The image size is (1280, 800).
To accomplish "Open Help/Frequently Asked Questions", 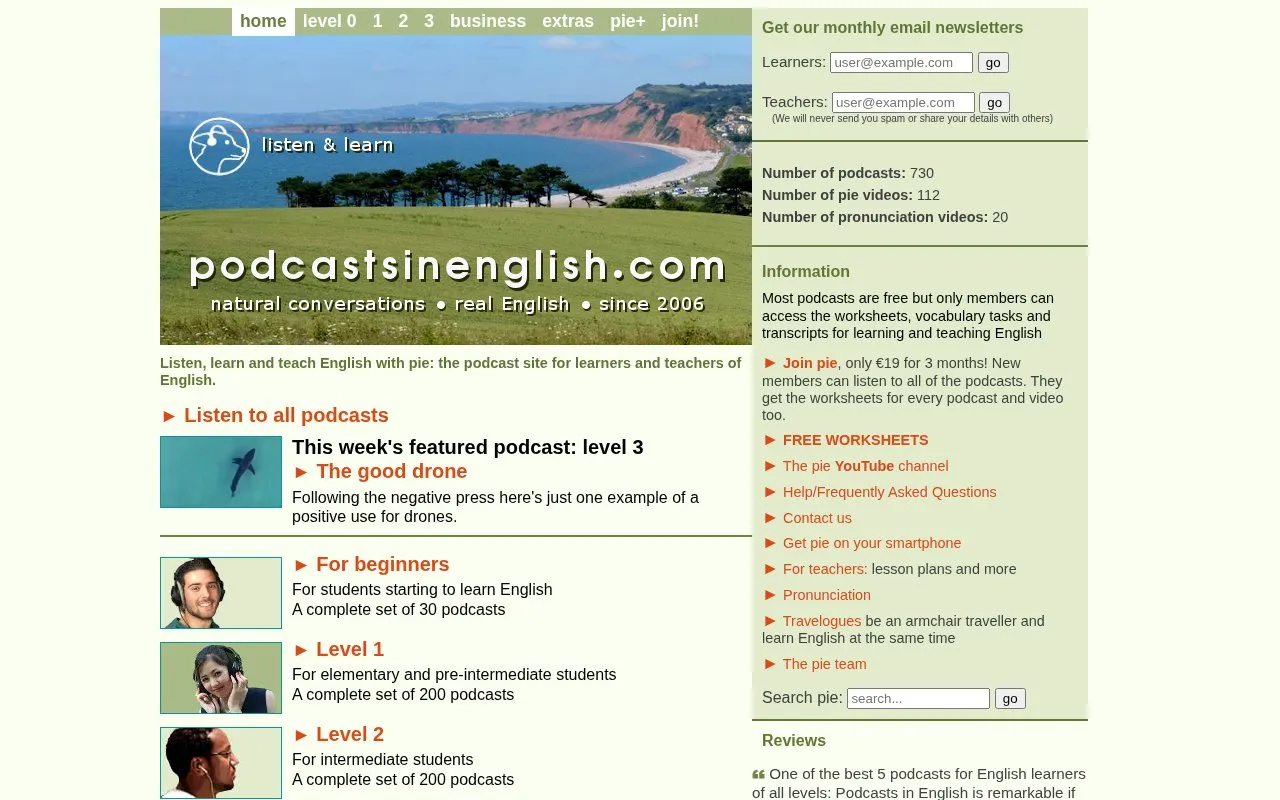I will 889,492.
